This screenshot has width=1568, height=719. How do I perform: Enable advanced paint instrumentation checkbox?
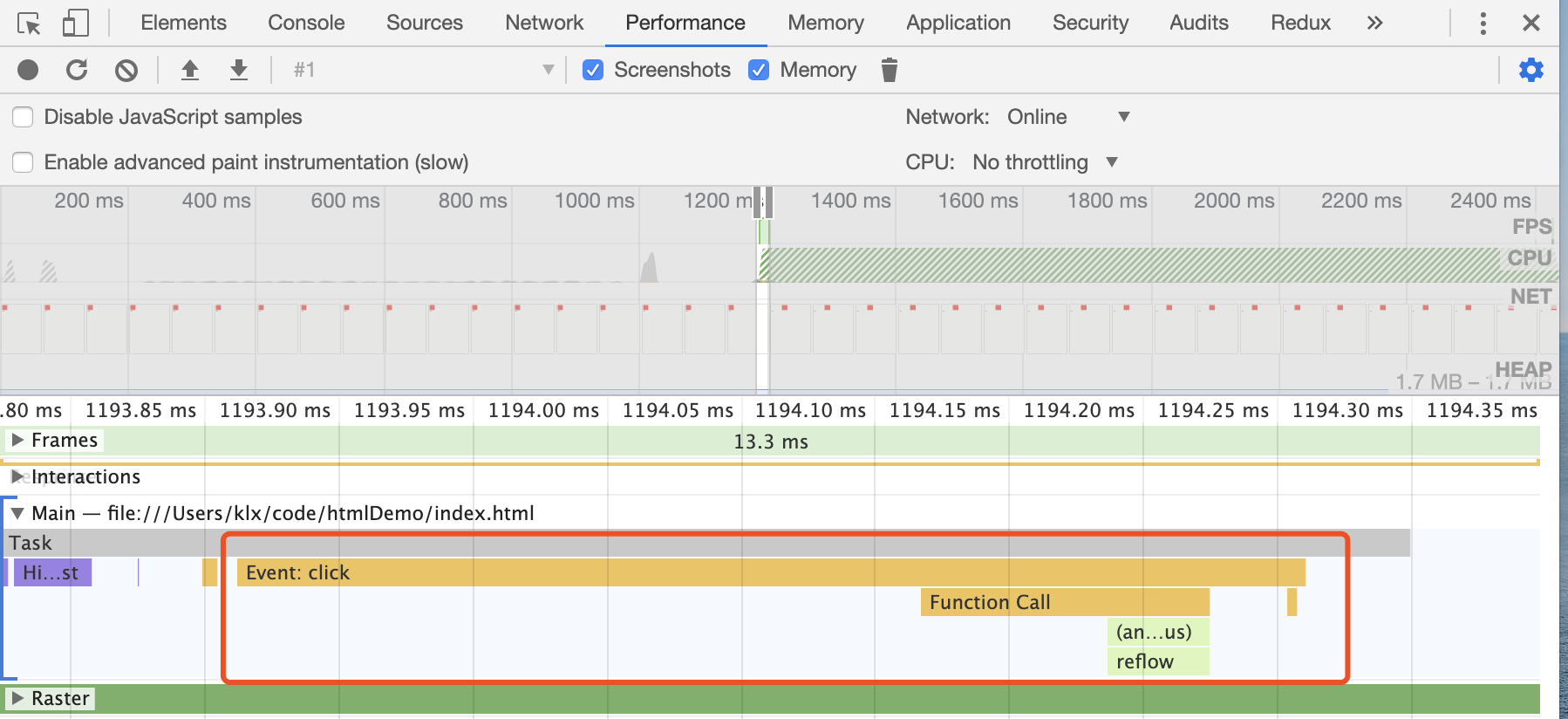coord(24,162)
